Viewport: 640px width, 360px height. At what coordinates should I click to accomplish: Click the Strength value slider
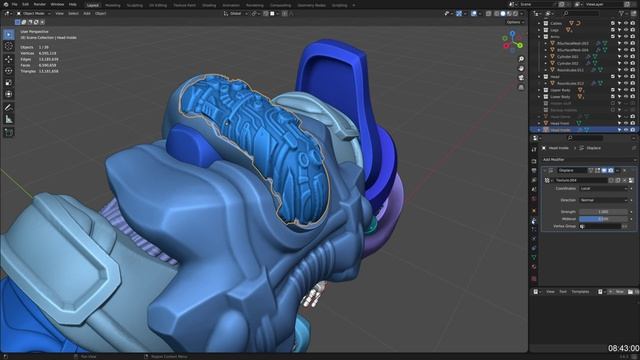tap(603, 212)
